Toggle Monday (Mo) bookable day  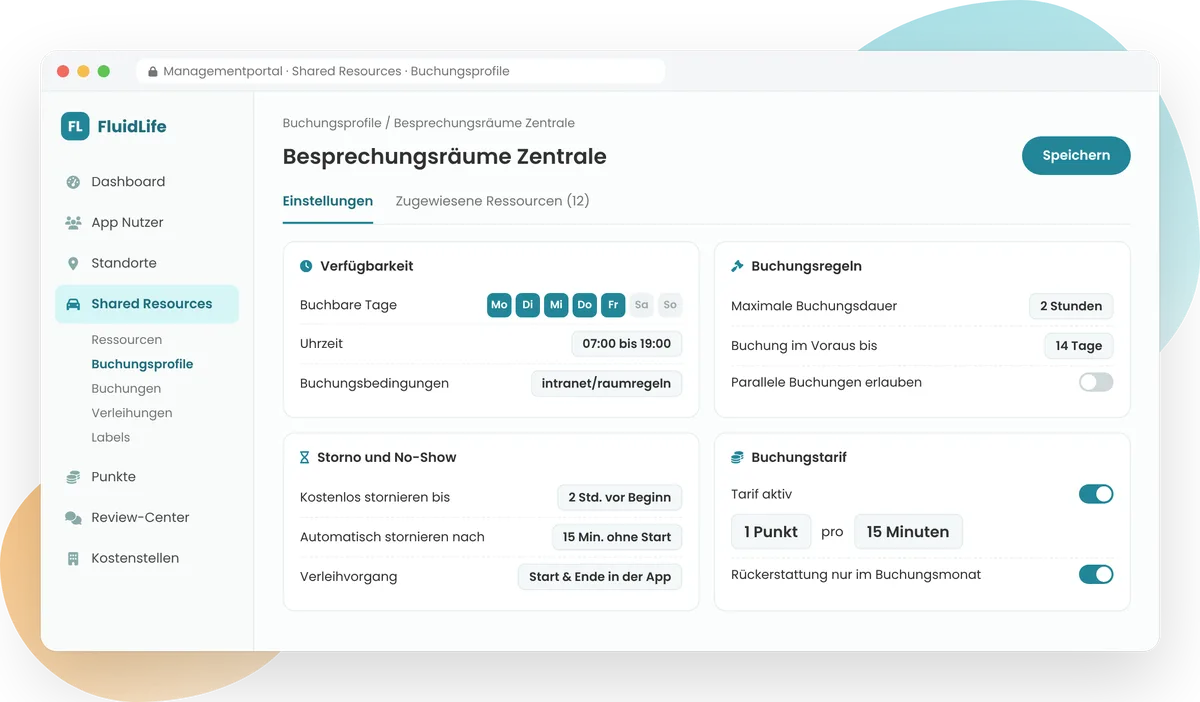click(x=499, y=305)
